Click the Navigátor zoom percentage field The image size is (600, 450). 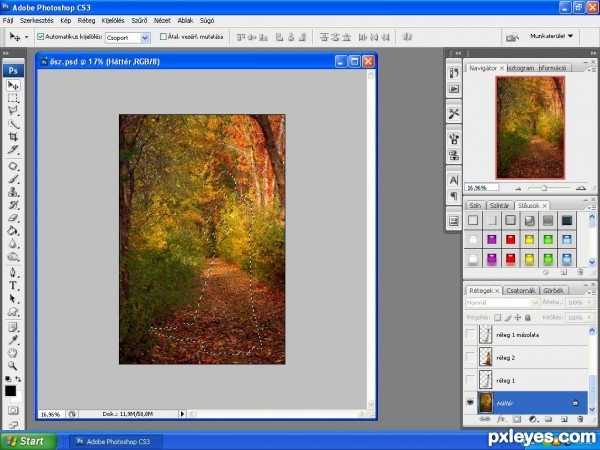482,188
